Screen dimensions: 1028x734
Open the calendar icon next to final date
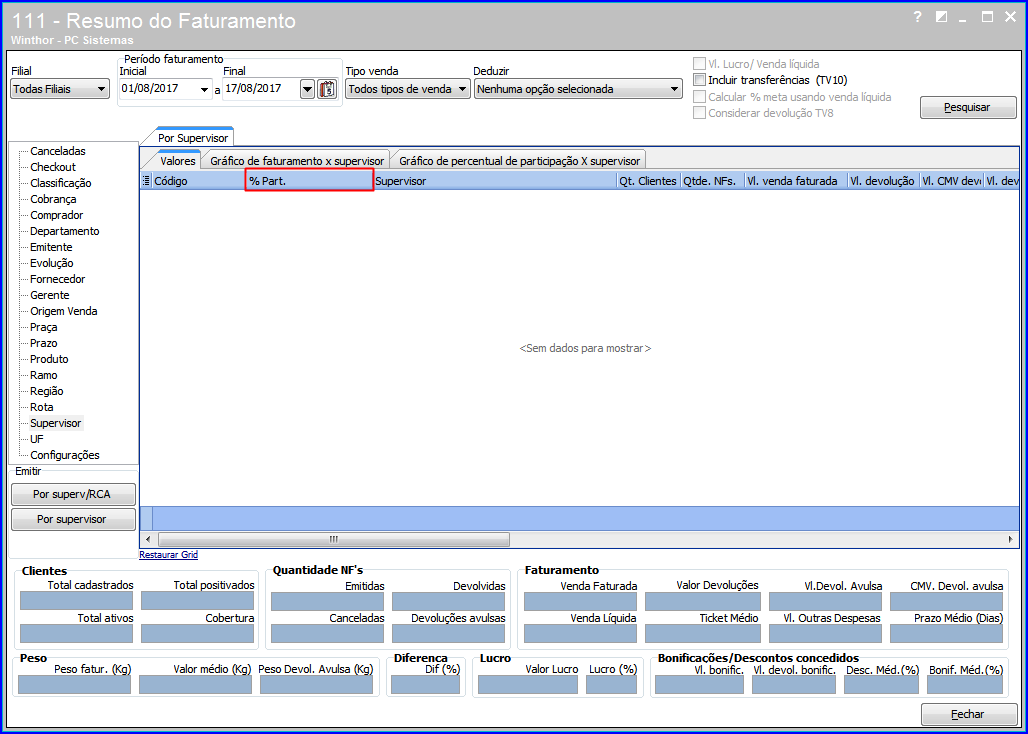(326, 89)
